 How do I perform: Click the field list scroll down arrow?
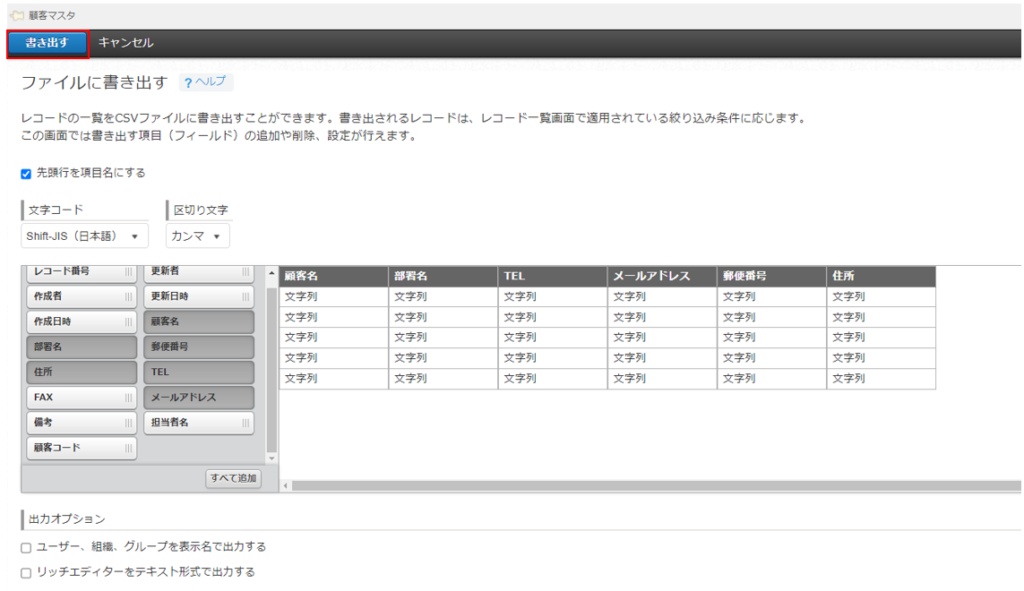pos(271,457)
